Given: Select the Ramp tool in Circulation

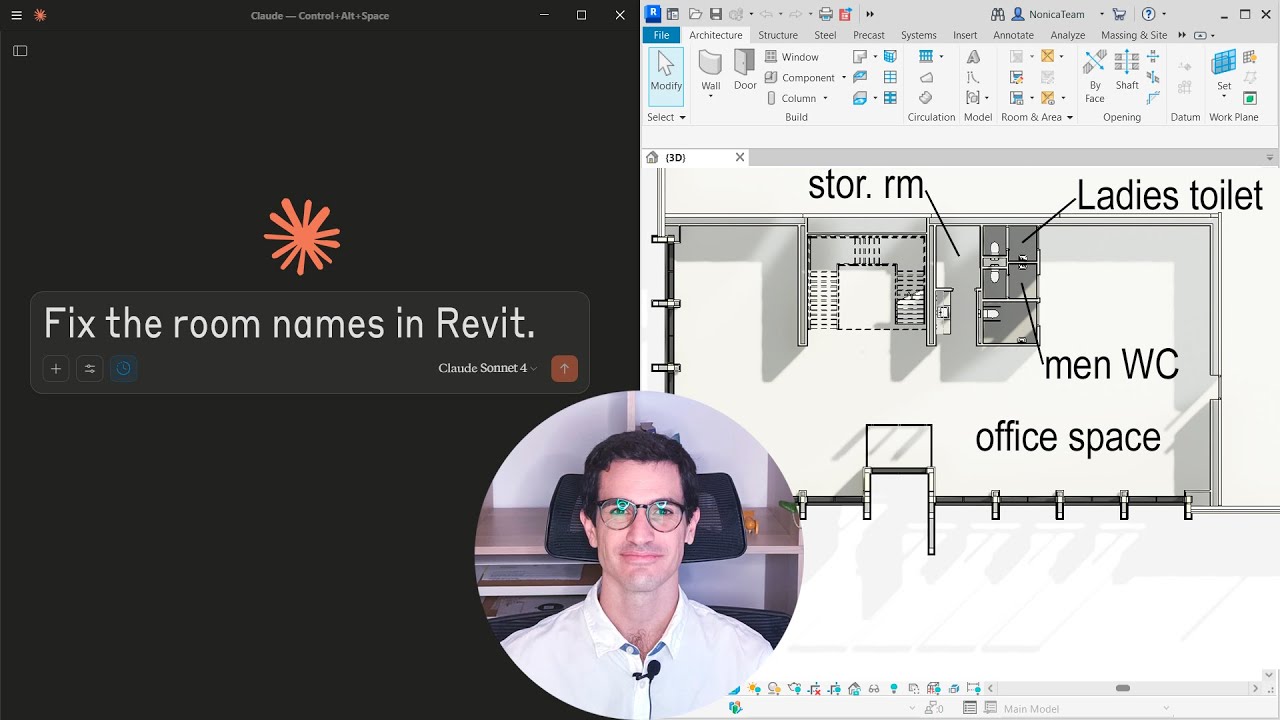Looking at the screenshot, I should tap(926, 77).
